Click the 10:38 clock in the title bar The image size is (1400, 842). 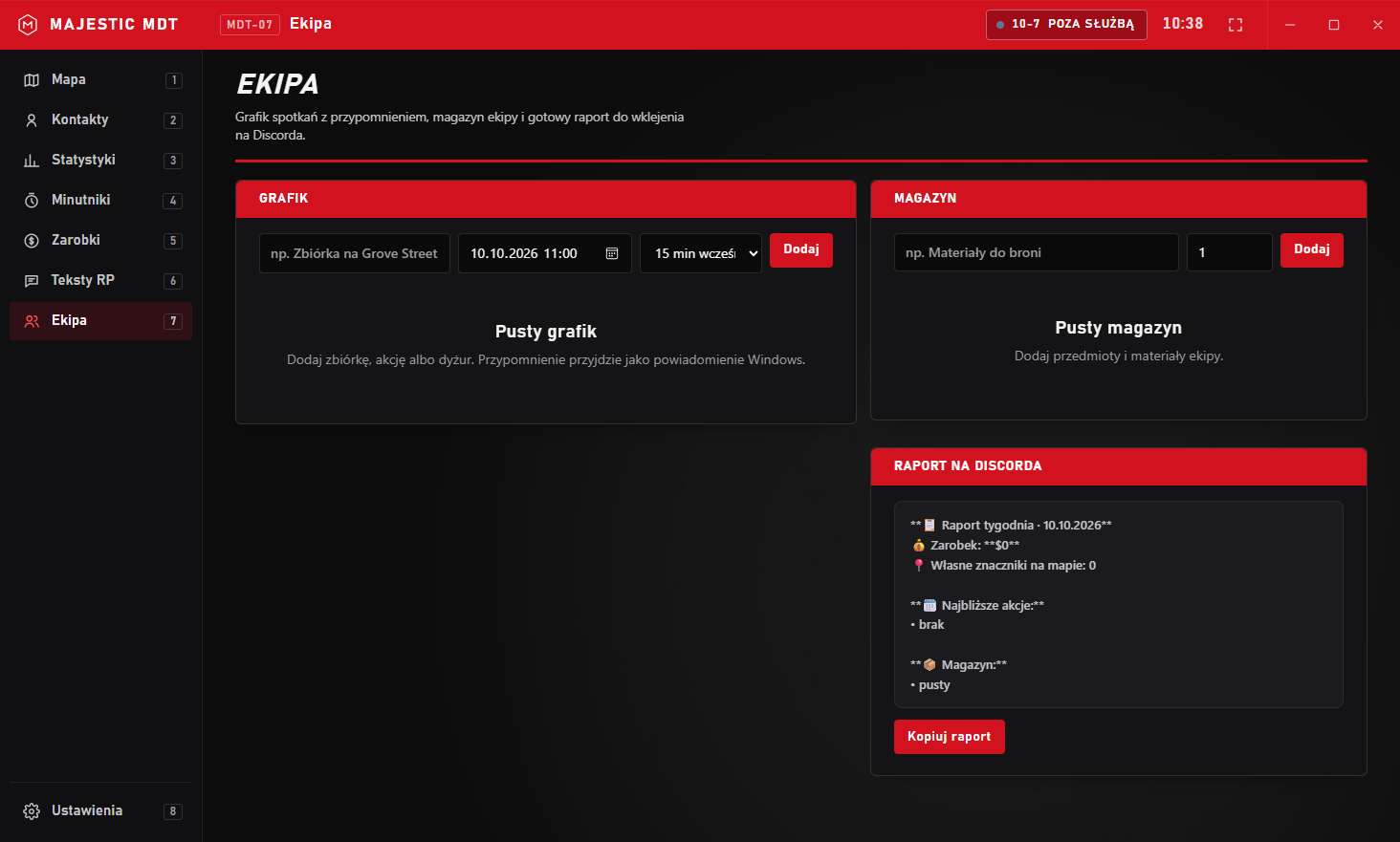pos(1183,24)
